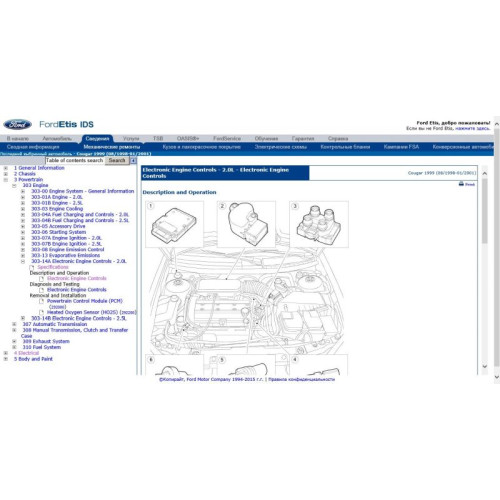Select 303-04A Fuel Charging and Controls 2.0L

click(x=80, y=215)
